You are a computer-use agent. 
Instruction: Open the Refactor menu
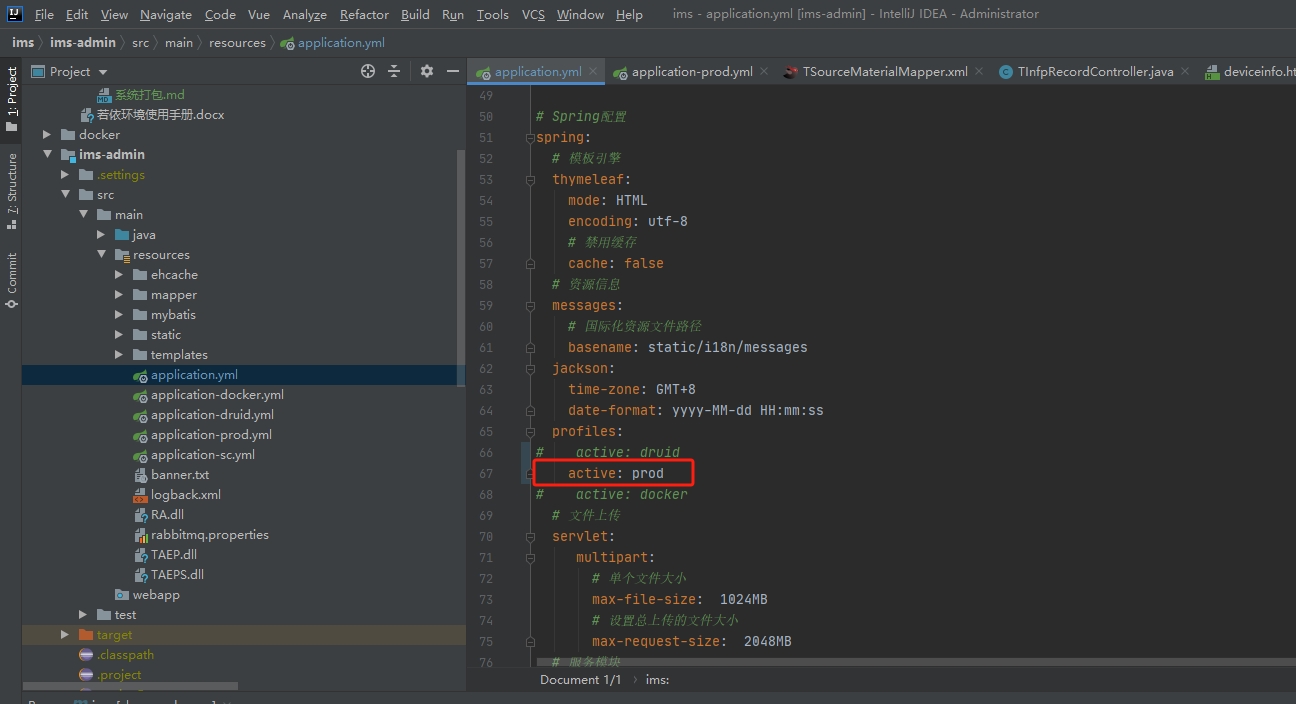point(364,14)
